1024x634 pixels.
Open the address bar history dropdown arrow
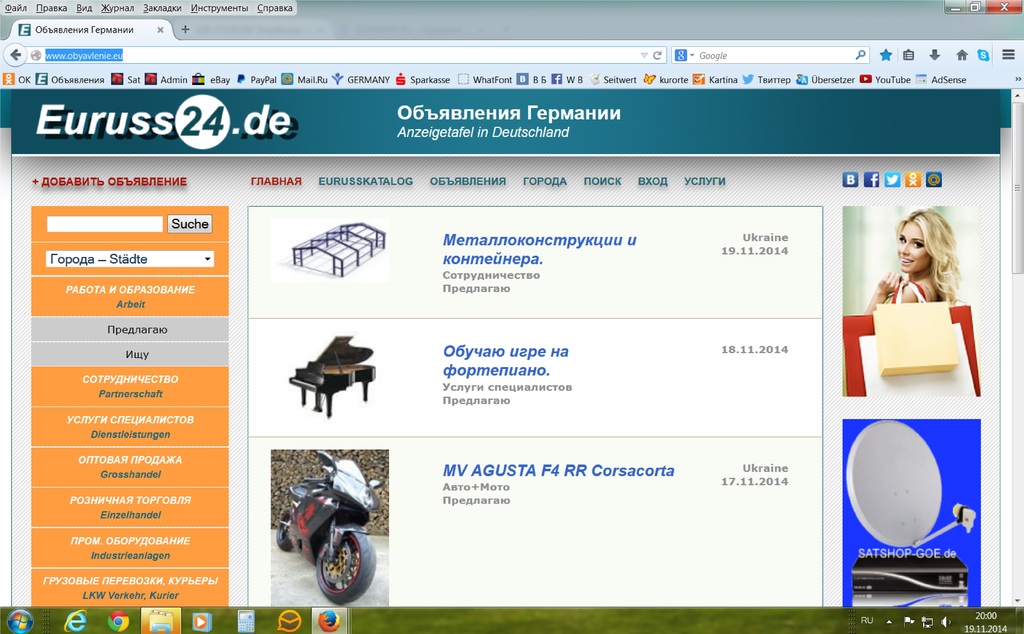[x=644, y=55]
